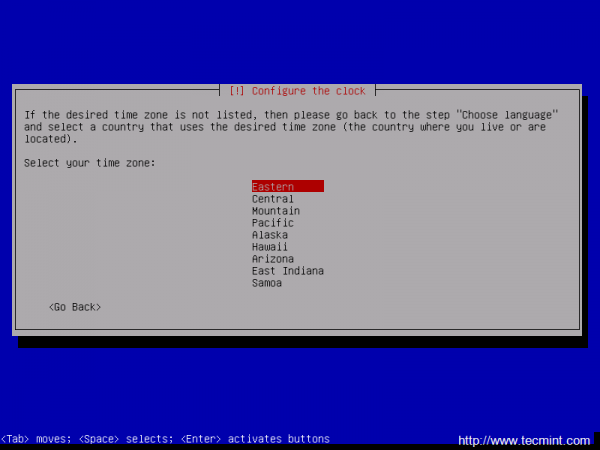Click the quoted Choose language text
The height and width of the screenshot is (450, 600).
[x=507, y=115]
